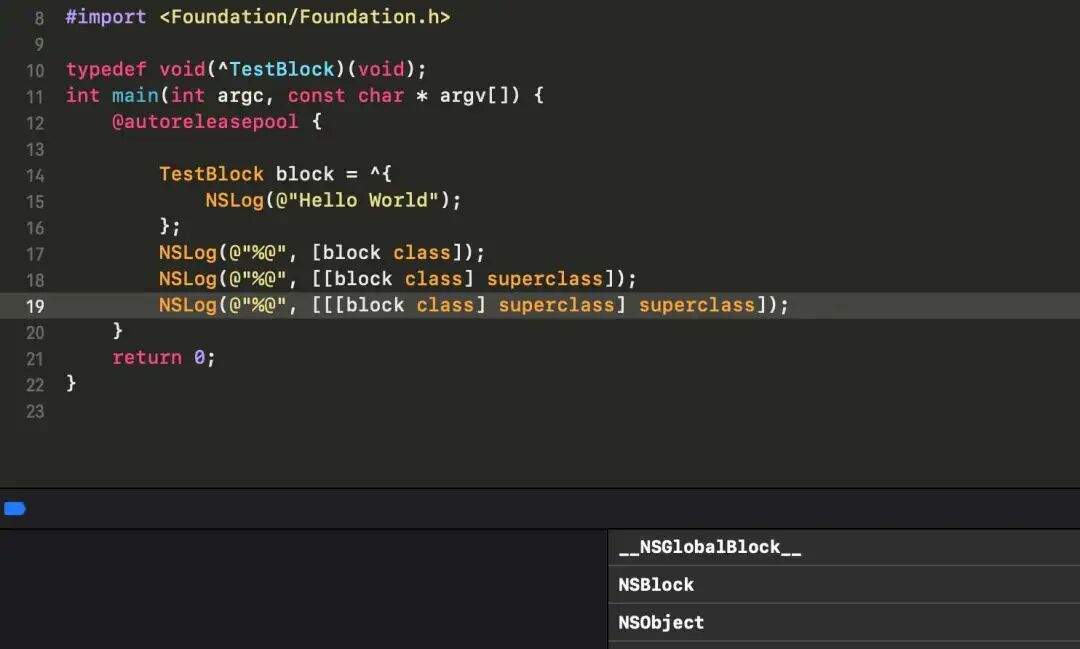Click the argc parameter name
Image resolution: width=1080 pixels, height=649 pixels.
tap(240, 95)
